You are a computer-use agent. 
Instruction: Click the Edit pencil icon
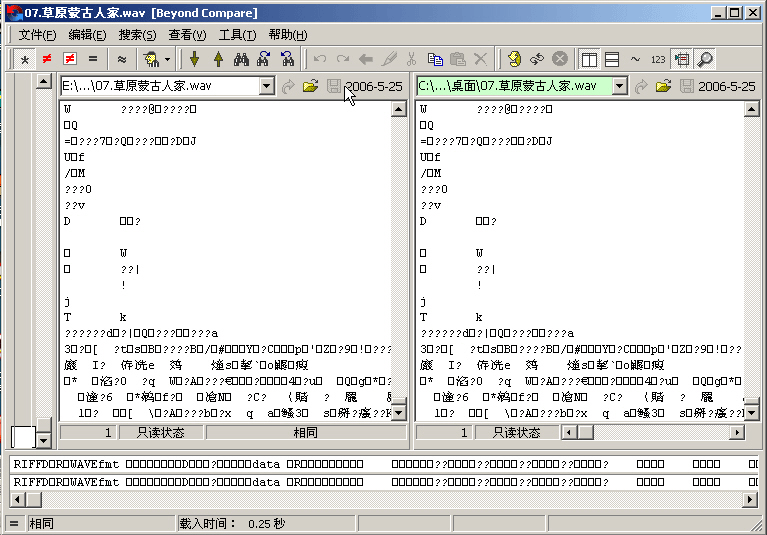click(x=389, y=59)
